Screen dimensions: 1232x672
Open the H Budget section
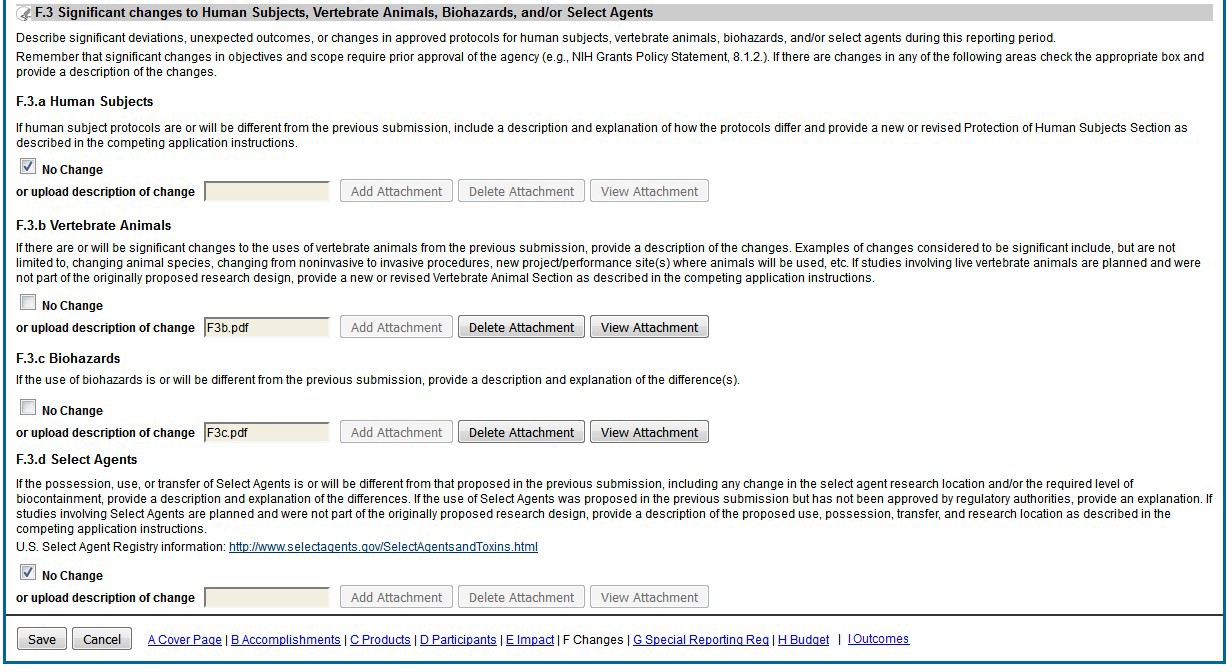[803, 640]
